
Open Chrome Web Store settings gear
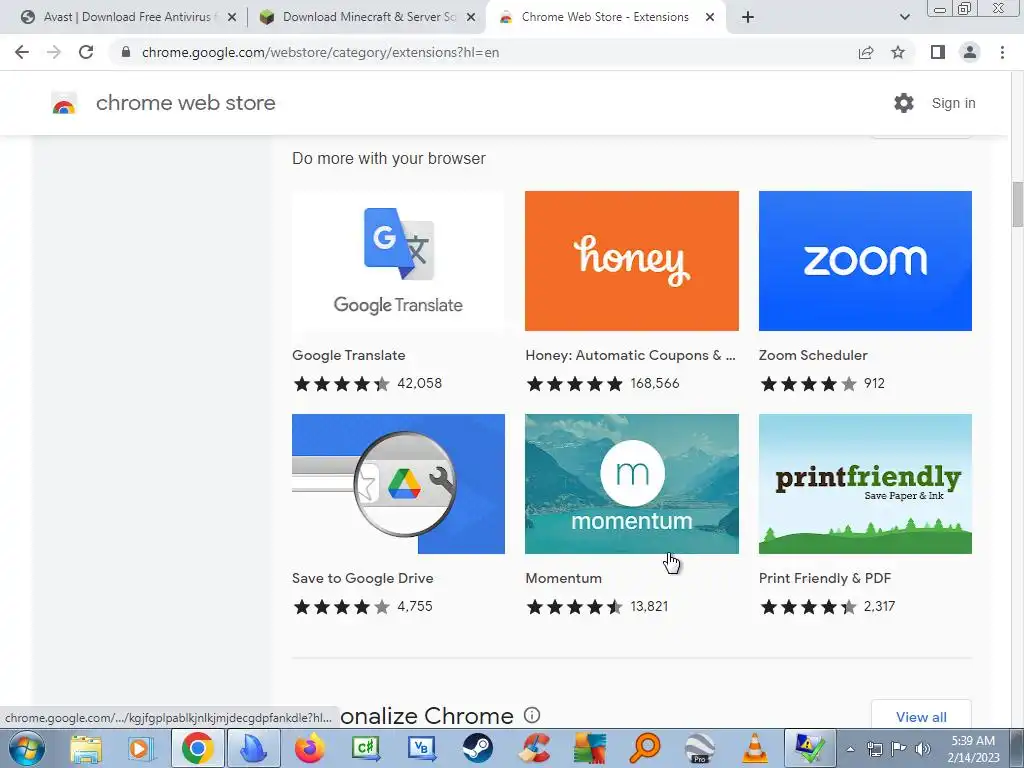click(x=904, y=103)
